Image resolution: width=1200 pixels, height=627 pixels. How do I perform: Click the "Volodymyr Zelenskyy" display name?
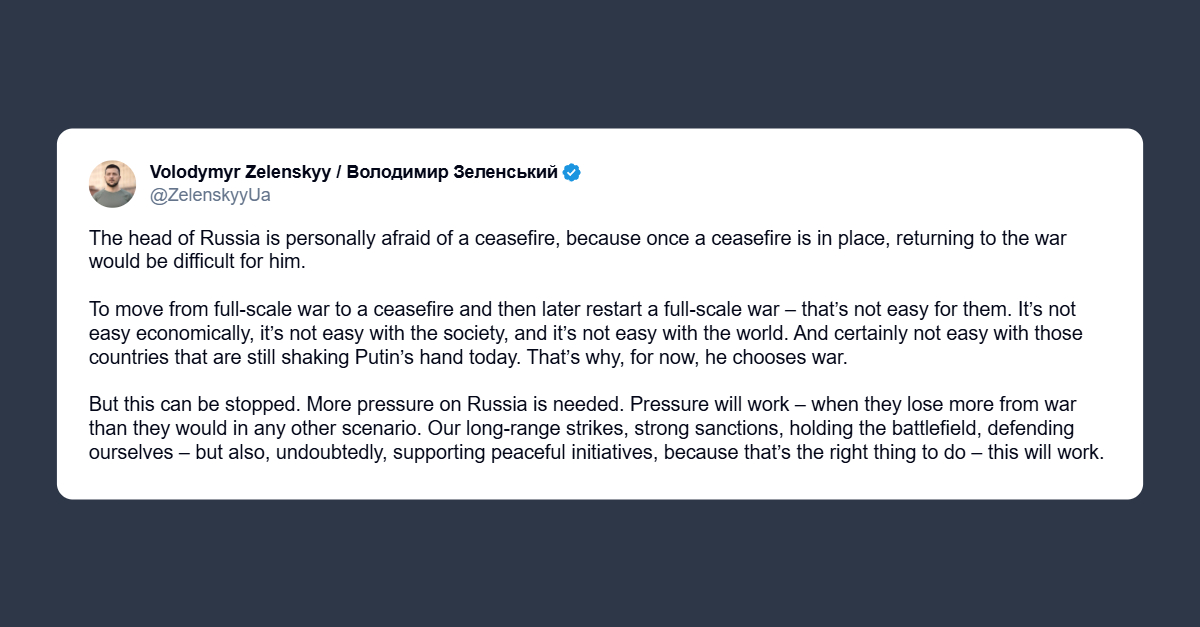[239, 172]
